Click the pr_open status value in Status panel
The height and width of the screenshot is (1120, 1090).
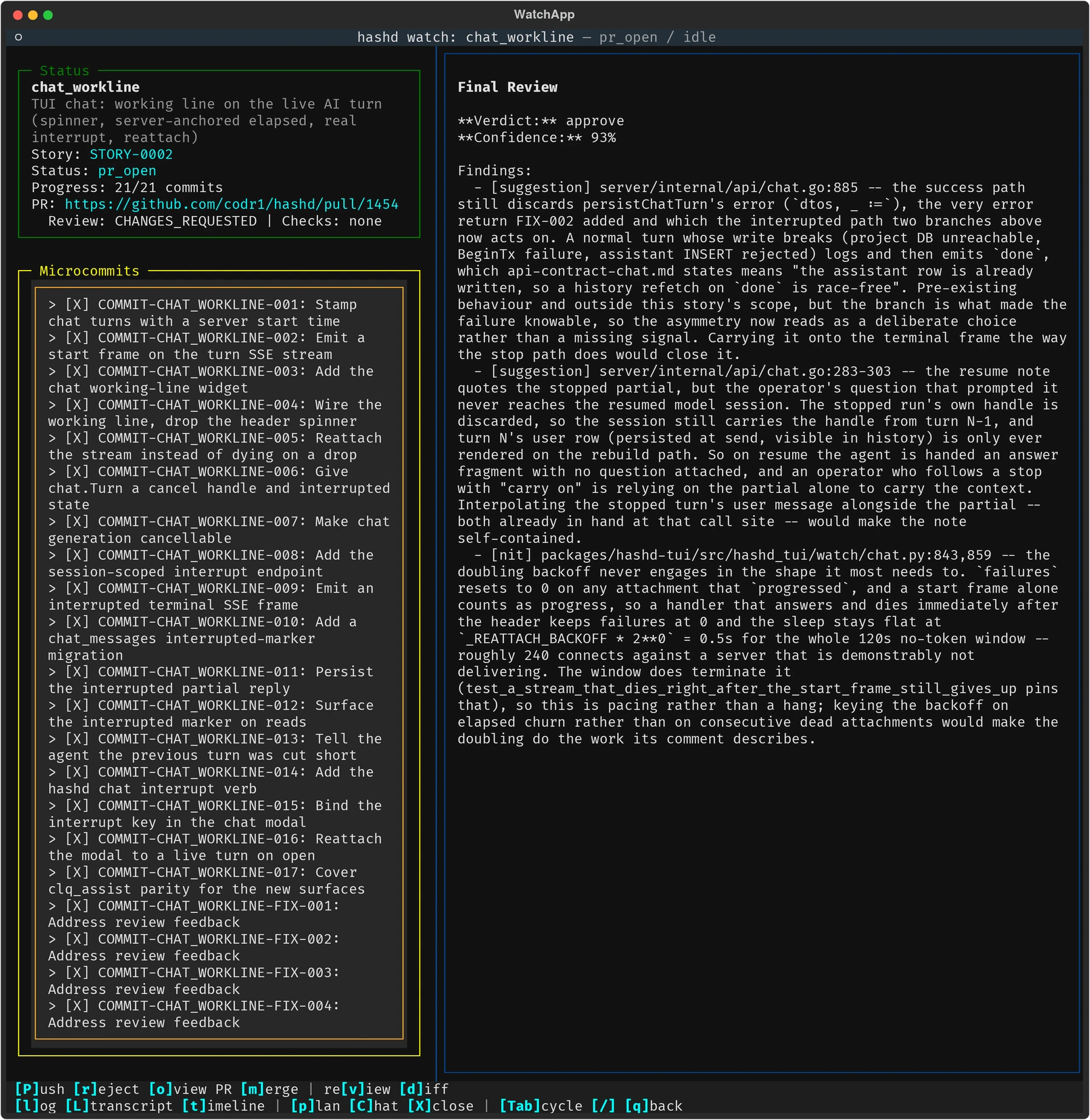pos(127,171)
